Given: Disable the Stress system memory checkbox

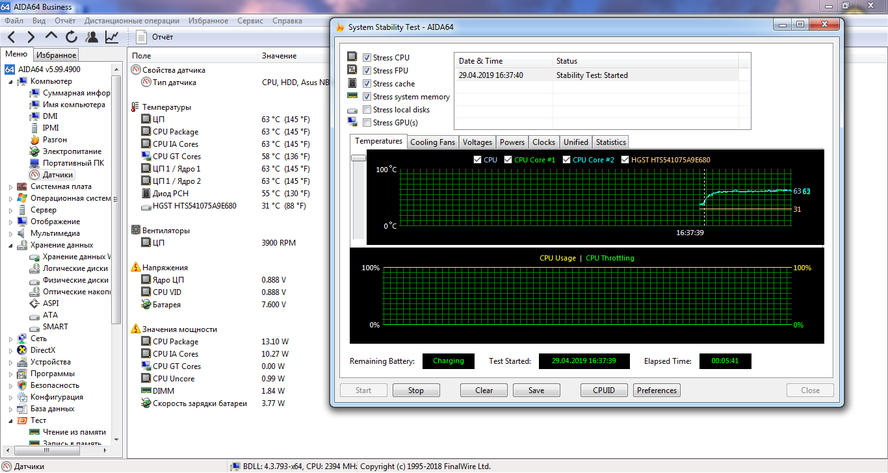Looking at the screenshot, I should click(367, 96).
